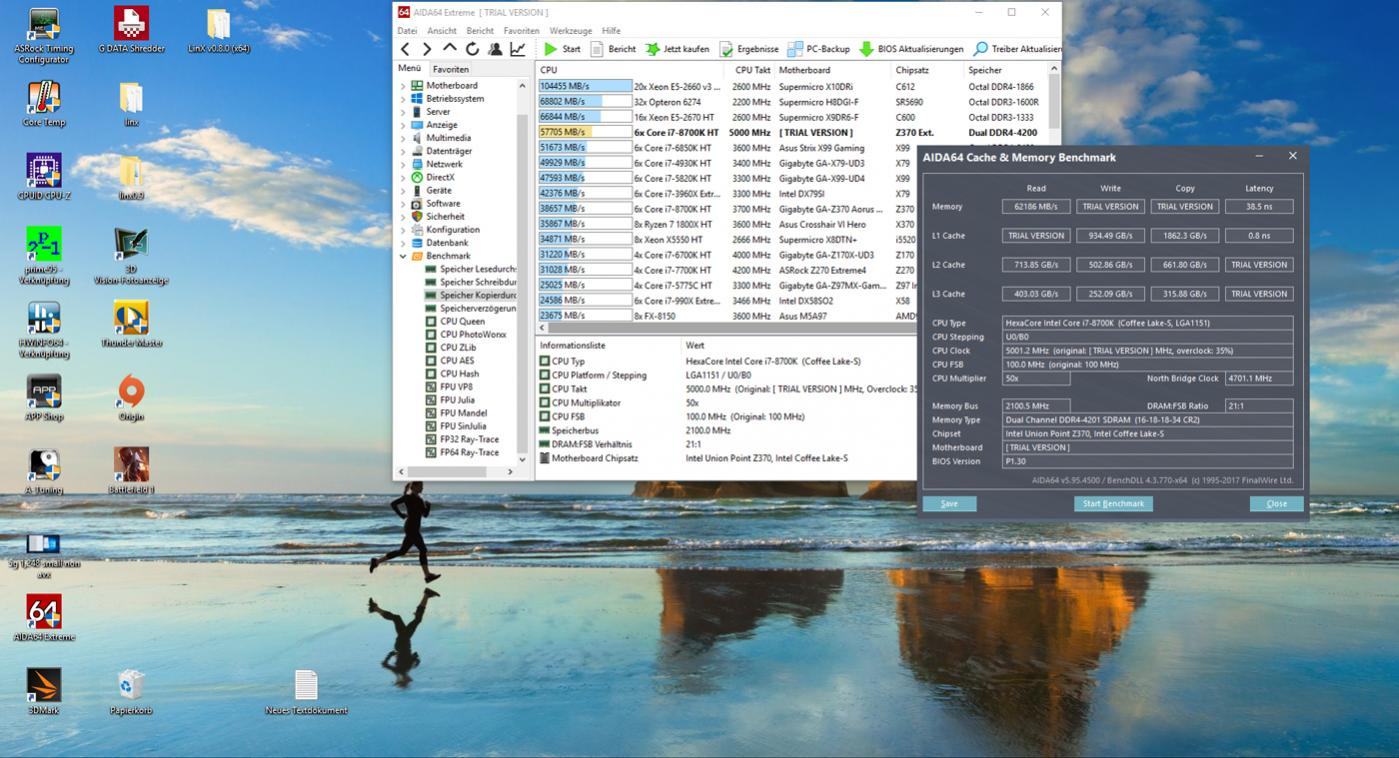
Task: Switch to the Menü tab in the sidebar
Action: pyautogui.click(x=409, y=68)
